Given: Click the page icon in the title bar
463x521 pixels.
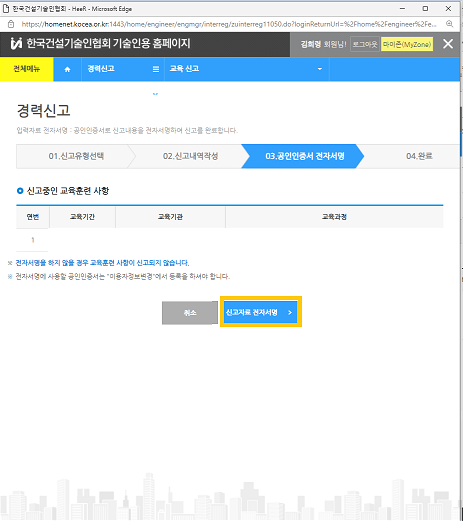Looking at the screenshot, I should (x=6, y=9).
